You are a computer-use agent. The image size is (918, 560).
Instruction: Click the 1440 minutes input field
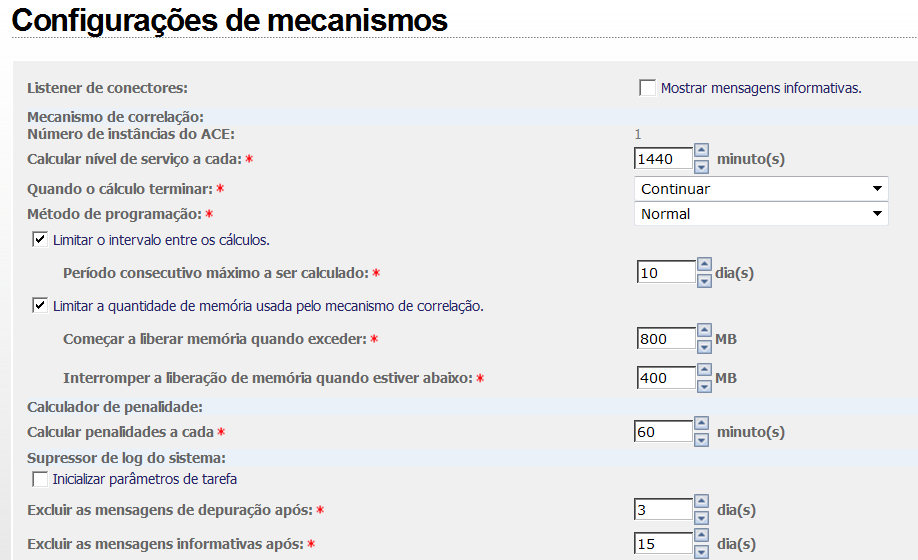(664, 159)
